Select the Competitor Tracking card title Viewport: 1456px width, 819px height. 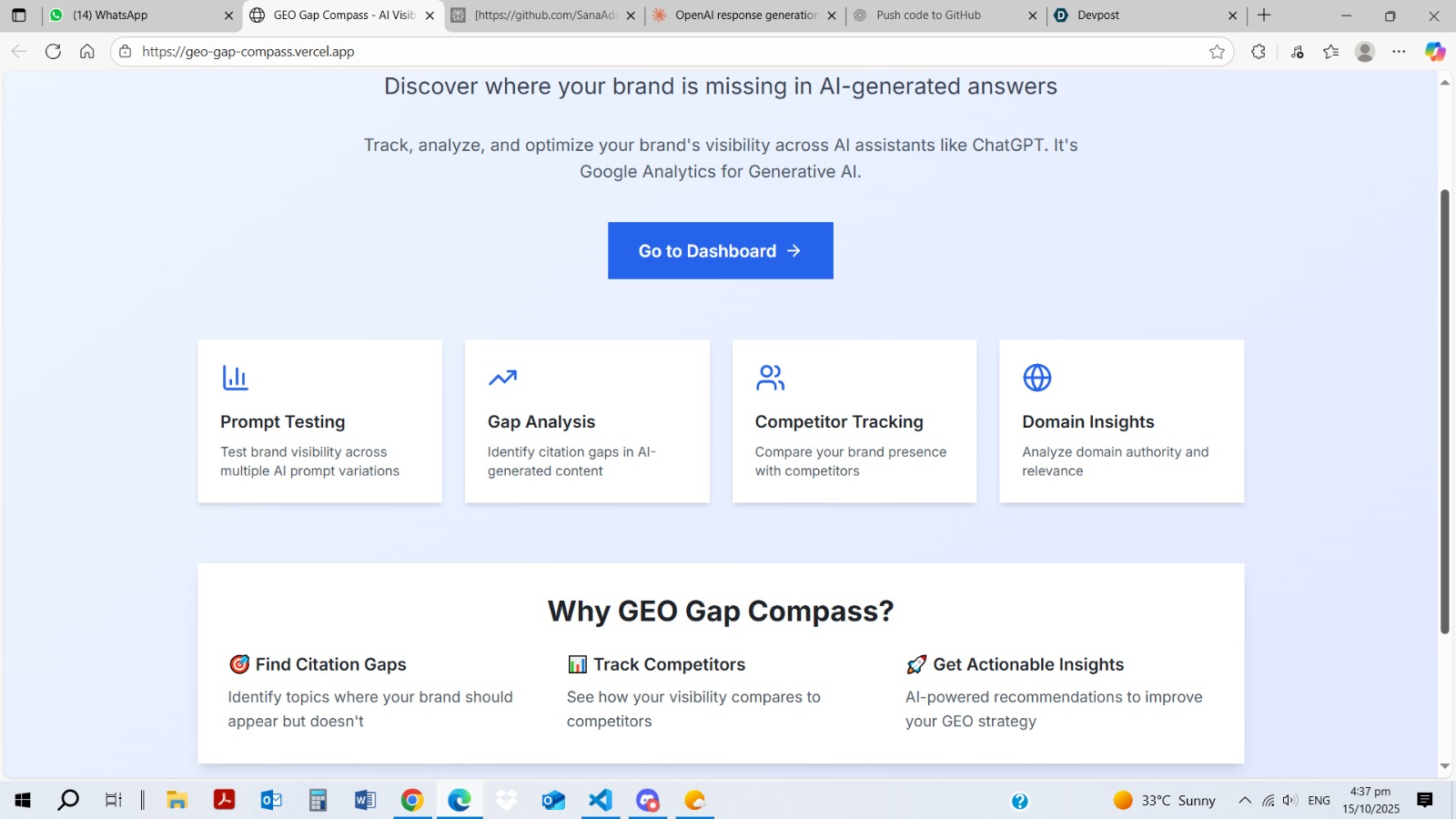point(839,421)
